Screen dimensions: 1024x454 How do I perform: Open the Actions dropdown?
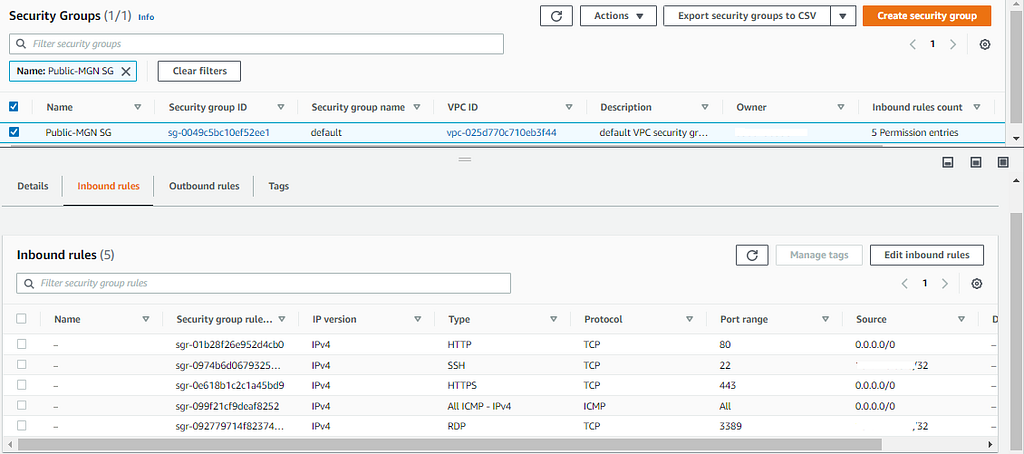618,16
